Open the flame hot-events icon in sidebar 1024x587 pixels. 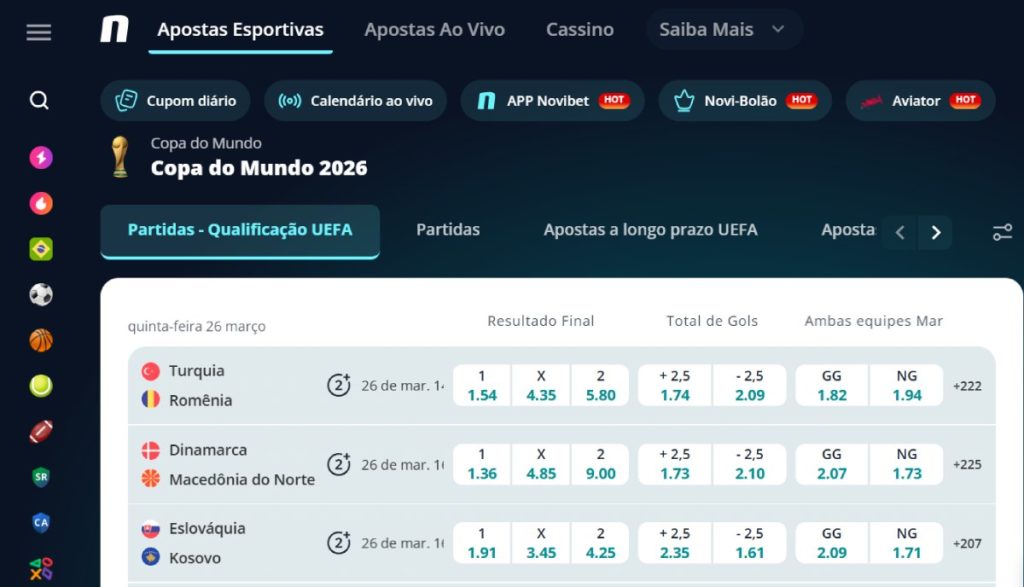click(x=38, y=204)
